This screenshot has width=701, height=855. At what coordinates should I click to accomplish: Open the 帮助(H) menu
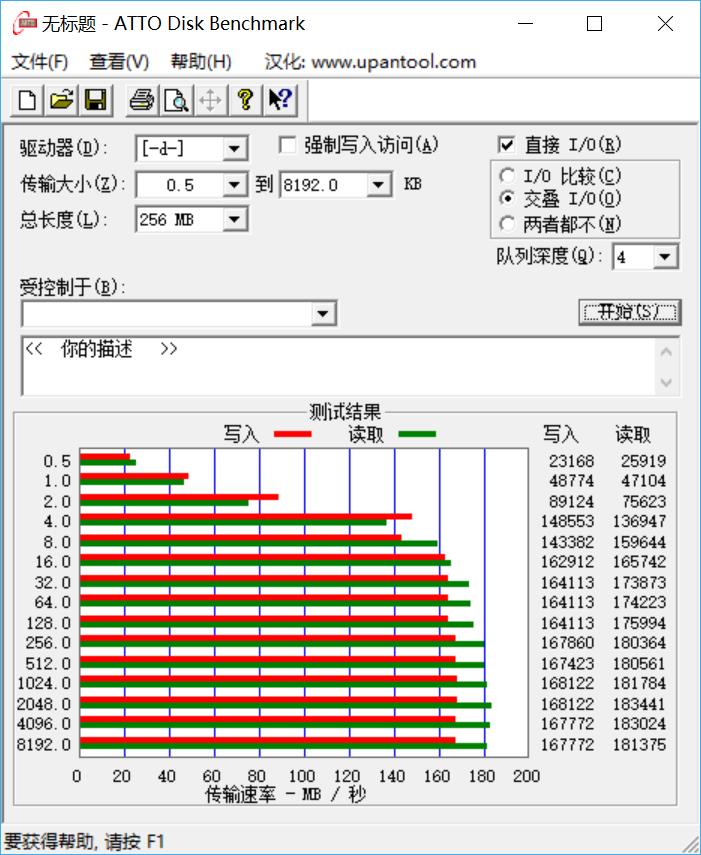click(201, 62)
